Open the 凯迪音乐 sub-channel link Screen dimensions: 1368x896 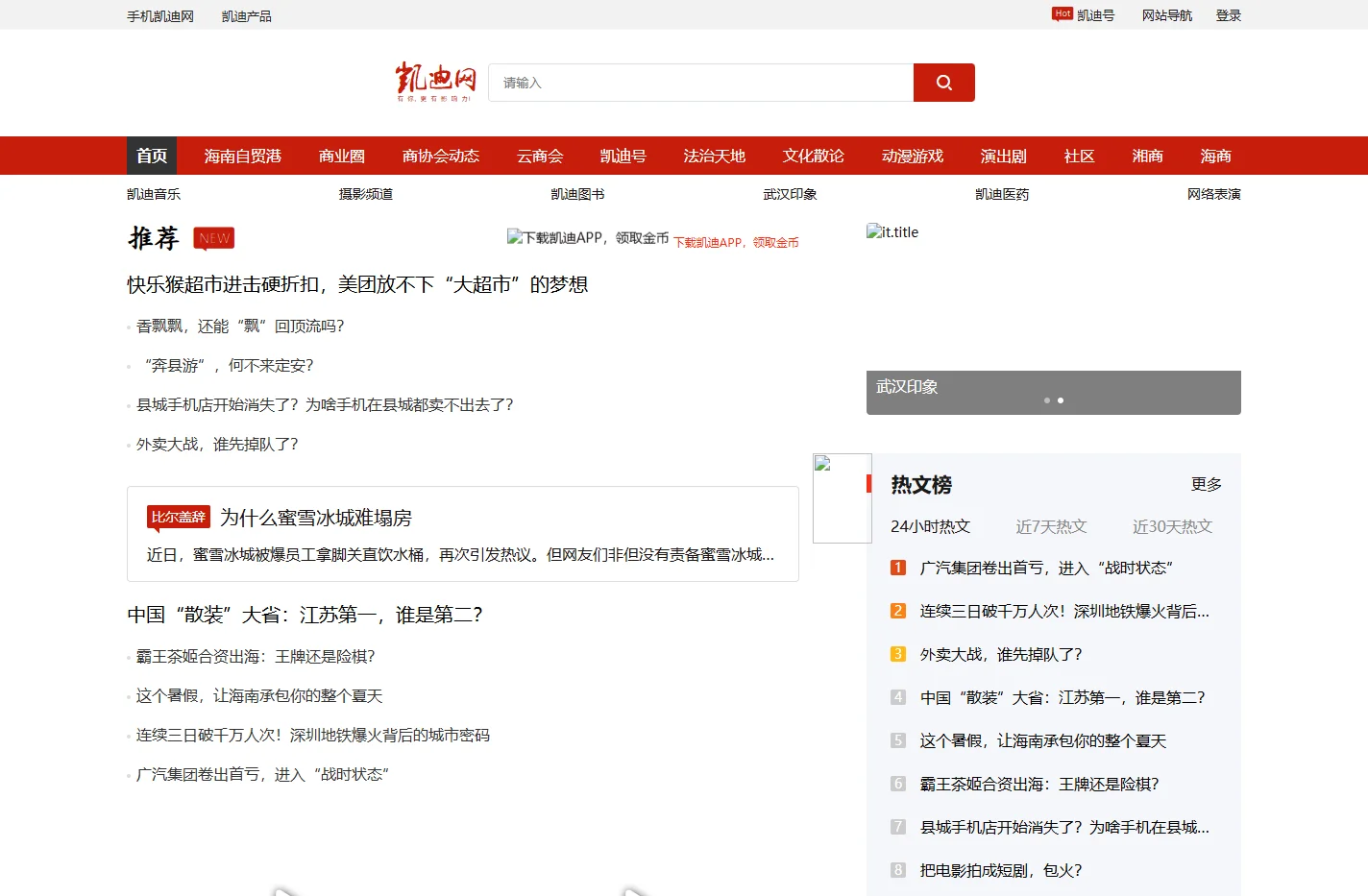(154, 194)
